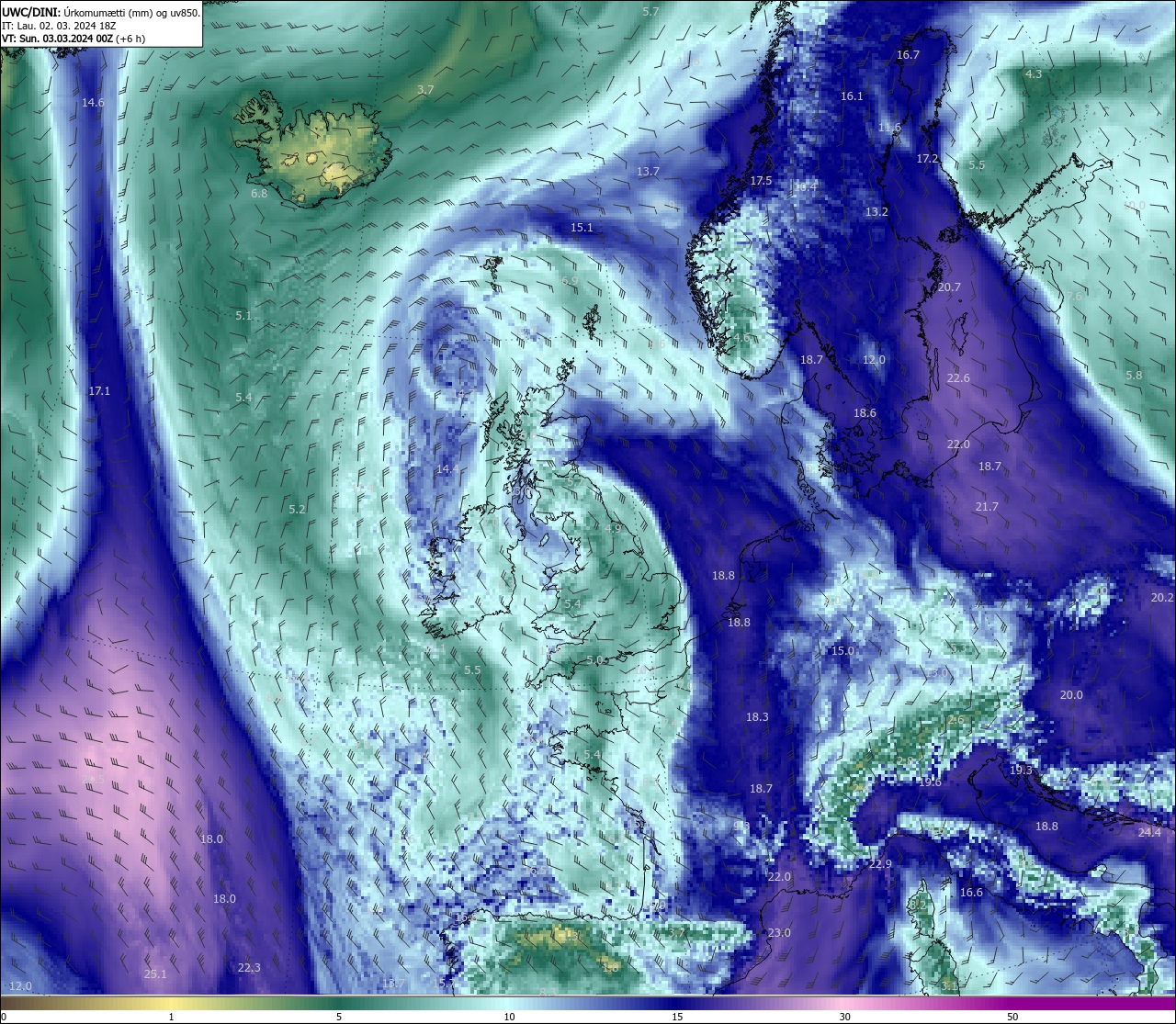Click the 19.3 value label
This screenshot has height=1024, width=1176.
pyautogui.click(x=1021, y=771)
